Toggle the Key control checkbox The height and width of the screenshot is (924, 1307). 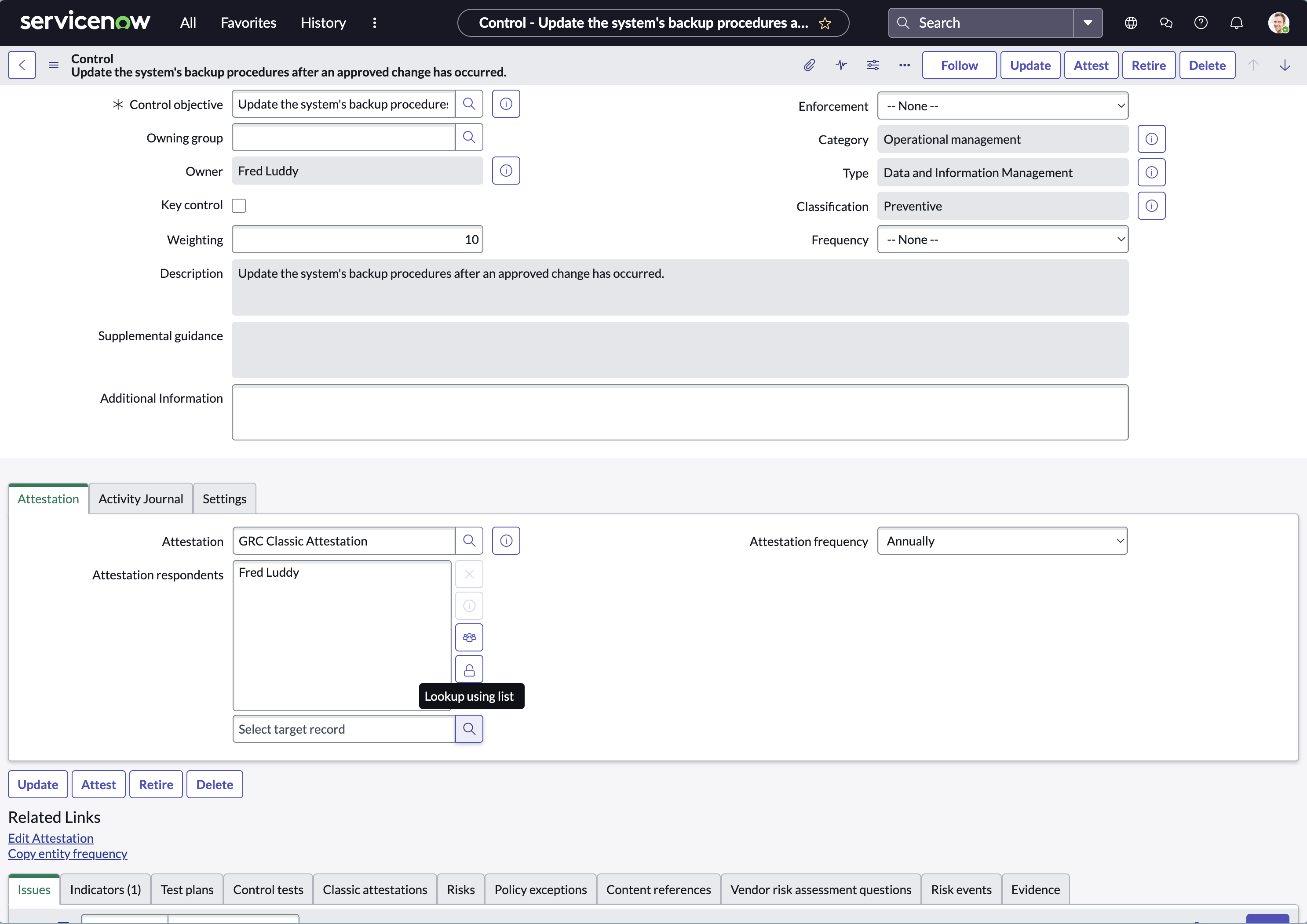pos(238,205)
